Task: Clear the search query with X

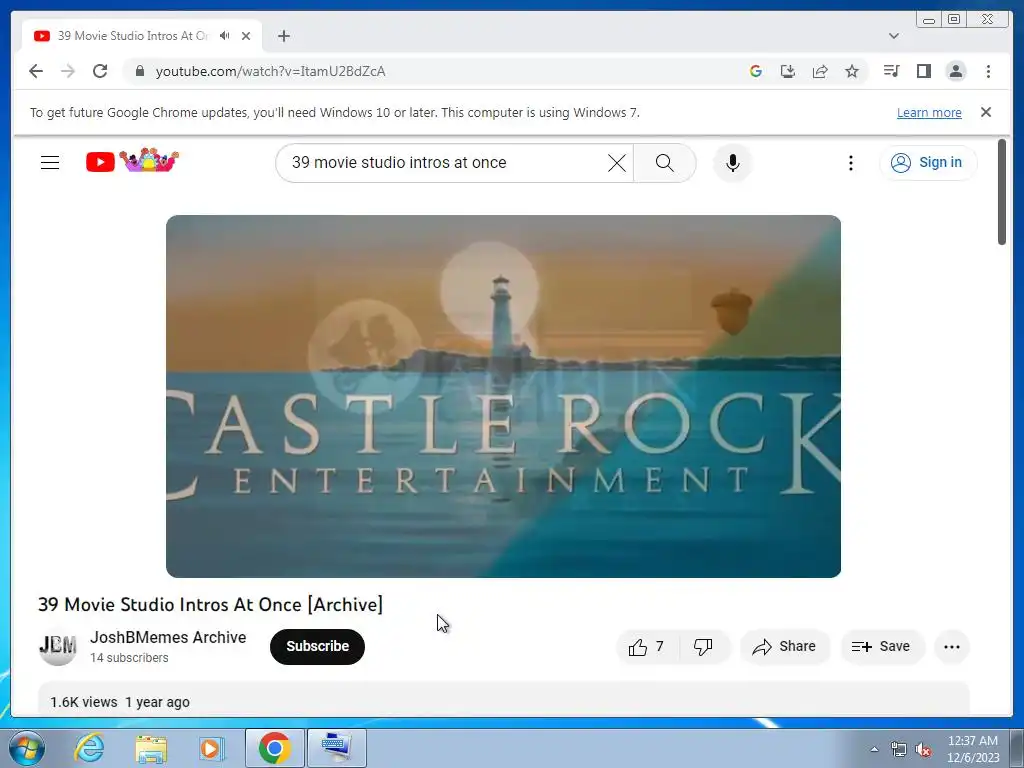Action: [x=616, y=163]
